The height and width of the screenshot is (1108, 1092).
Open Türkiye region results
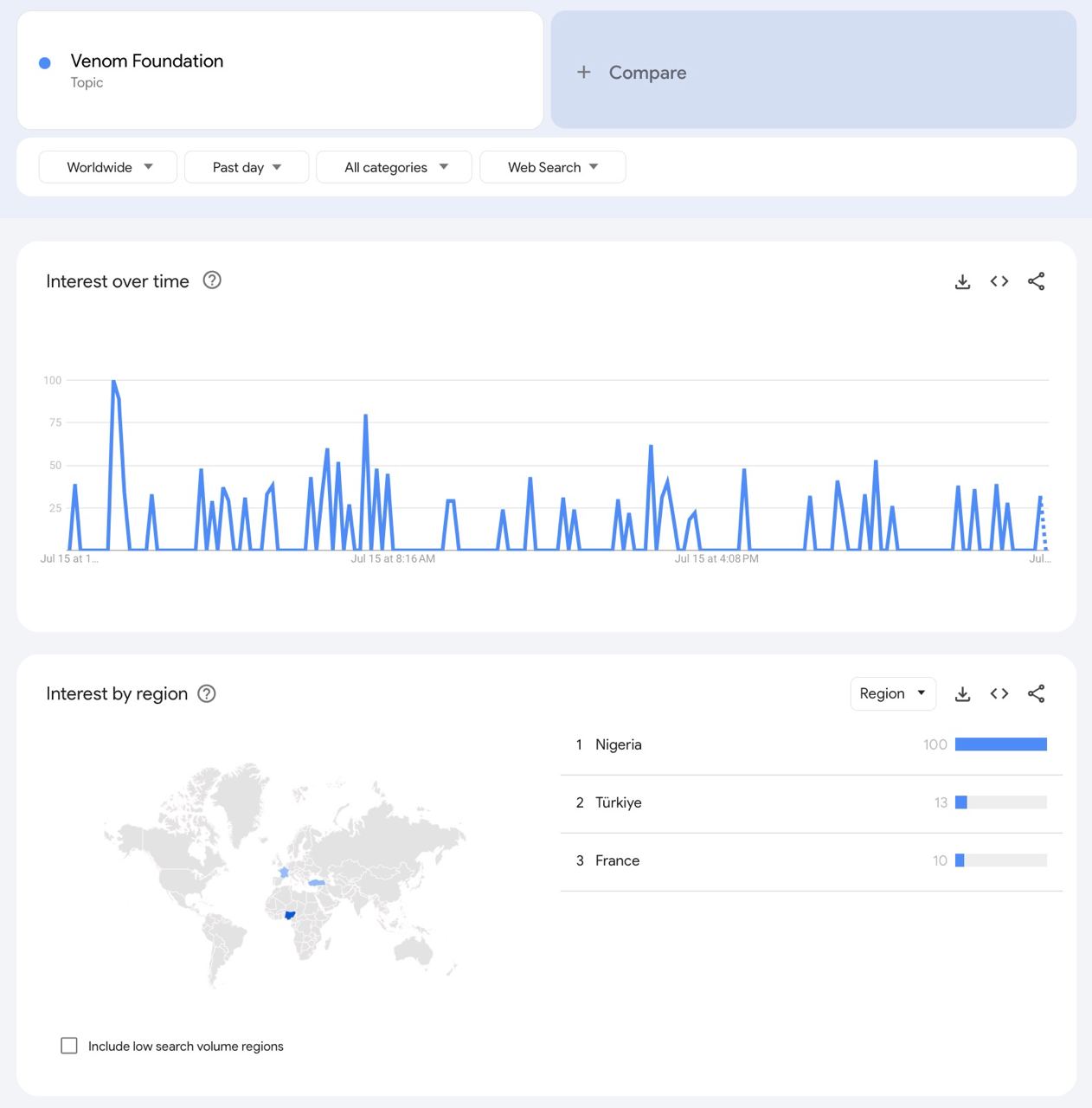(x=619, y=802)
